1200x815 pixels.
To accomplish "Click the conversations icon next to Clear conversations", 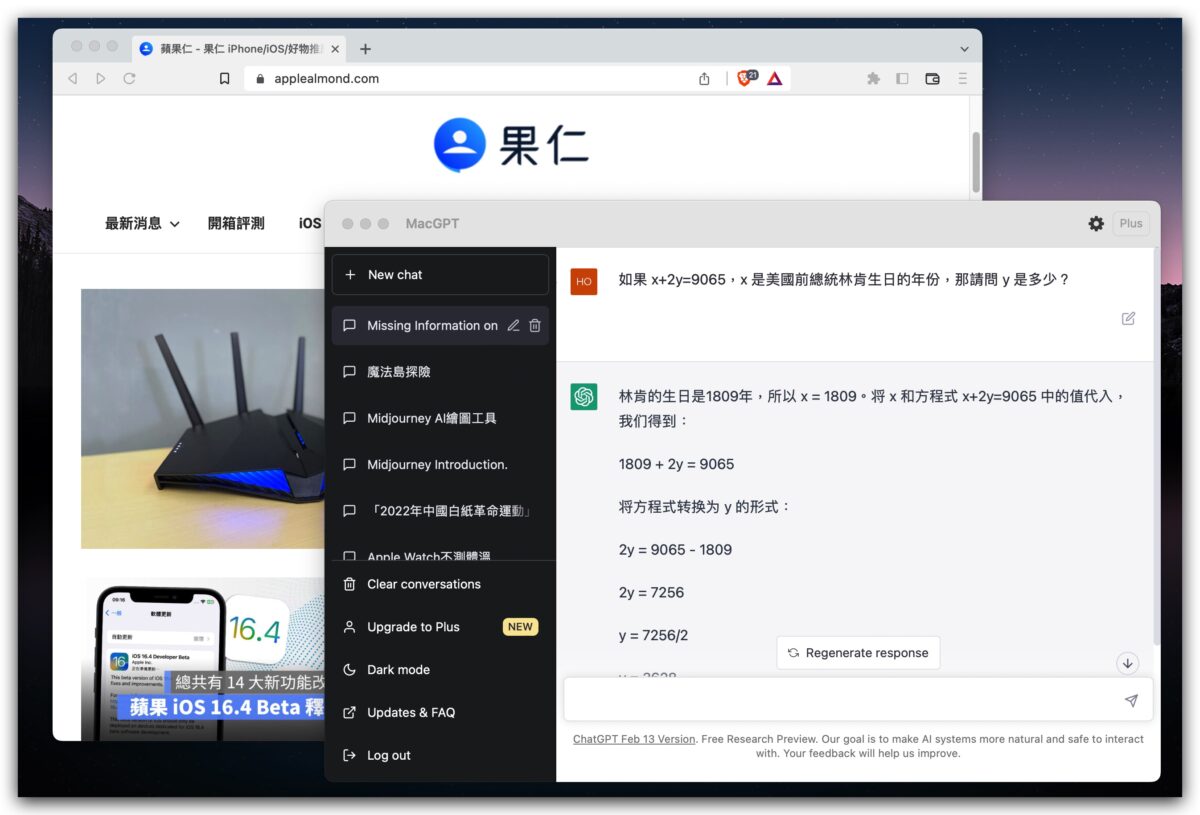I will pos(349,584).
